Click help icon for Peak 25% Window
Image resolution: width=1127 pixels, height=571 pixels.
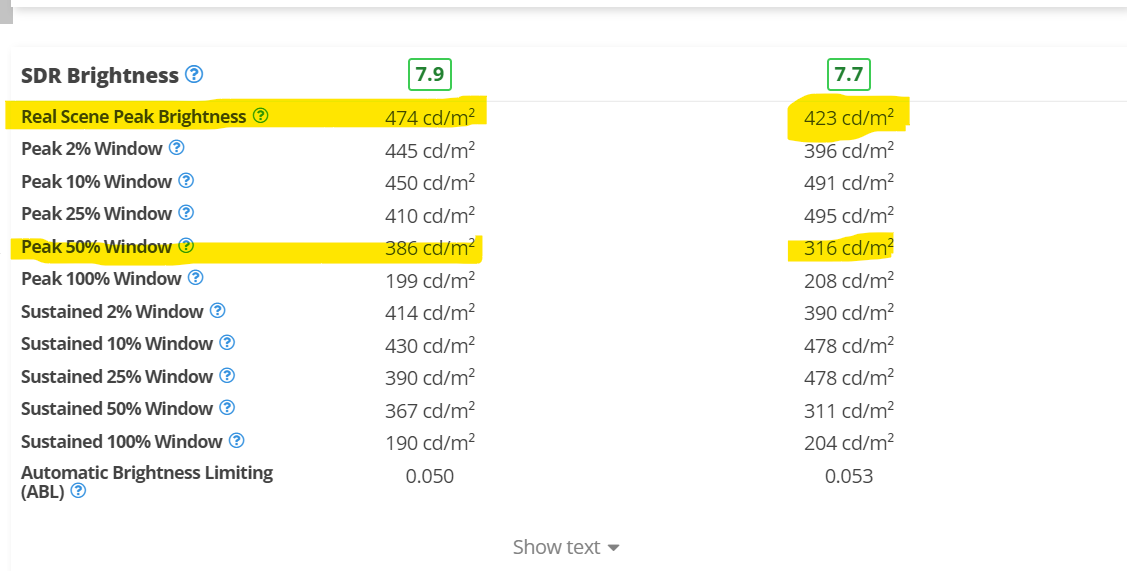186,213
